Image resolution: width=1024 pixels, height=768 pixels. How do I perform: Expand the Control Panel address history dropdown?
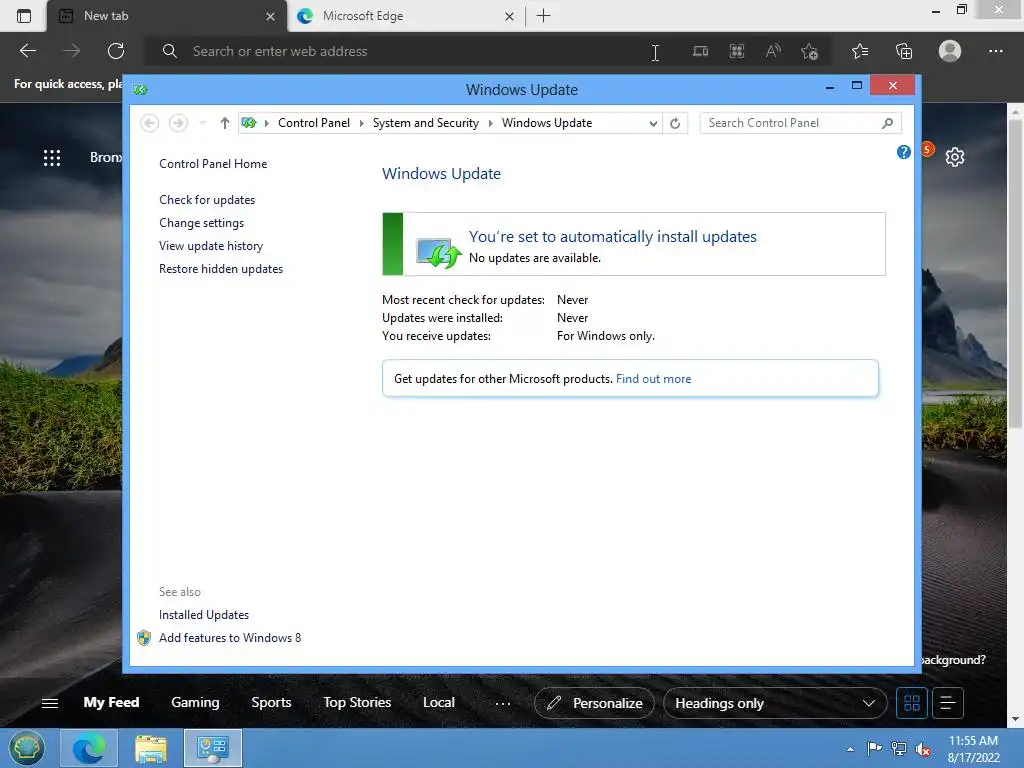652,123
